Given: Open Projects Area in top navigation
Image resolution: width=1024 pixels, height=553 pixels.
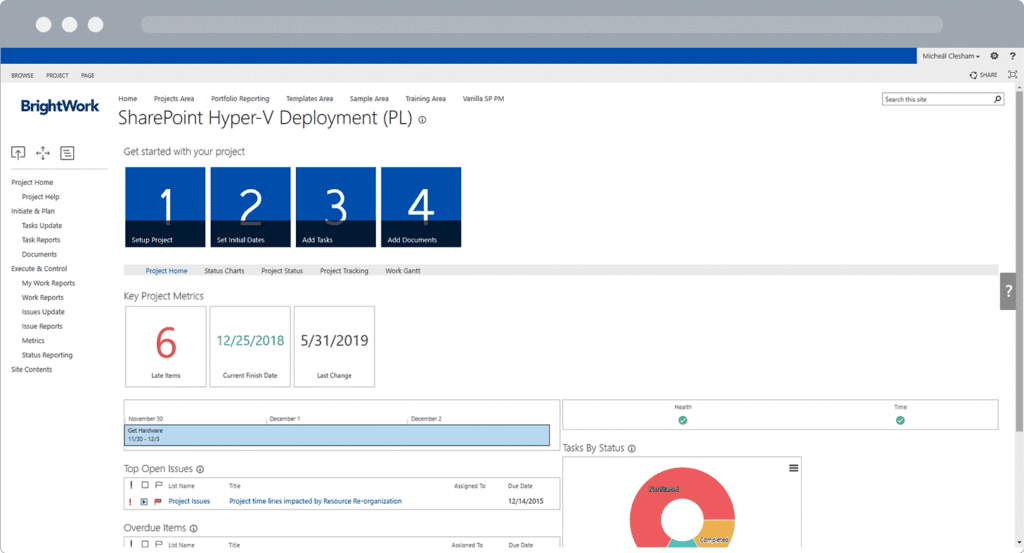Looking at the screenshot, I should [174, 99].
